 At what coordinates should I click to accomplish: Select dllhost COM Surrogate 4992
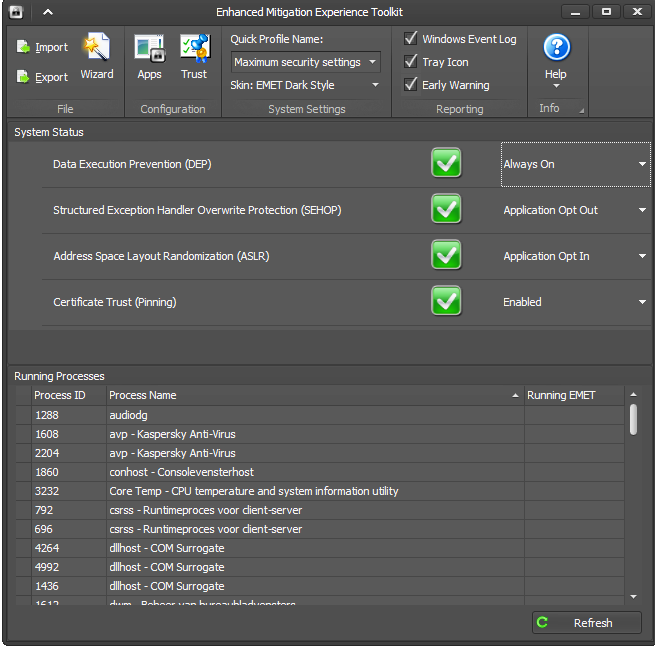(x=320, y=567)
